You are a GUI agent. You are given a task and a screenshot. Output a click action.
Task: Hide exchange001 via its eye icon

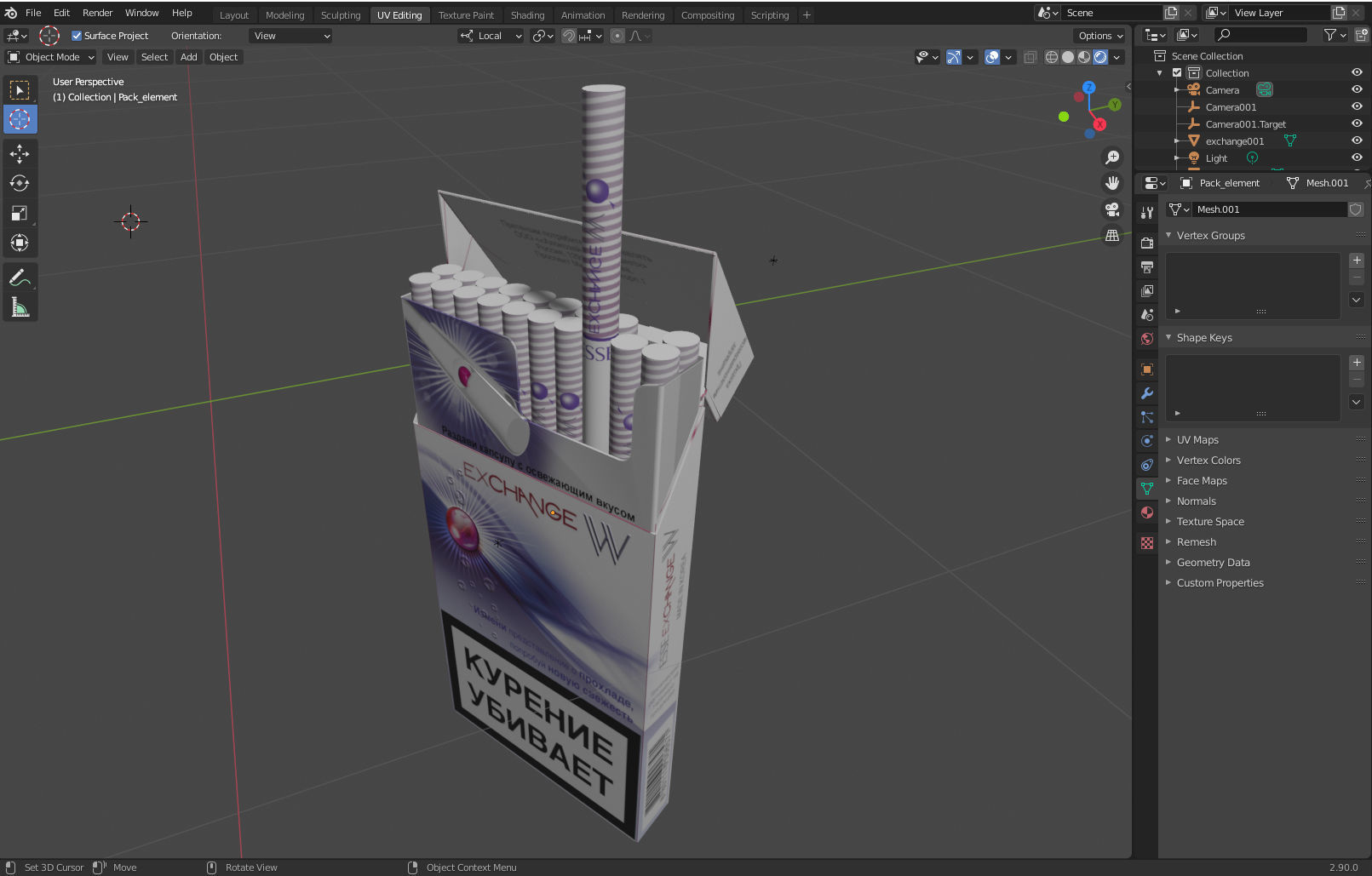click(x=1357, y=141)
